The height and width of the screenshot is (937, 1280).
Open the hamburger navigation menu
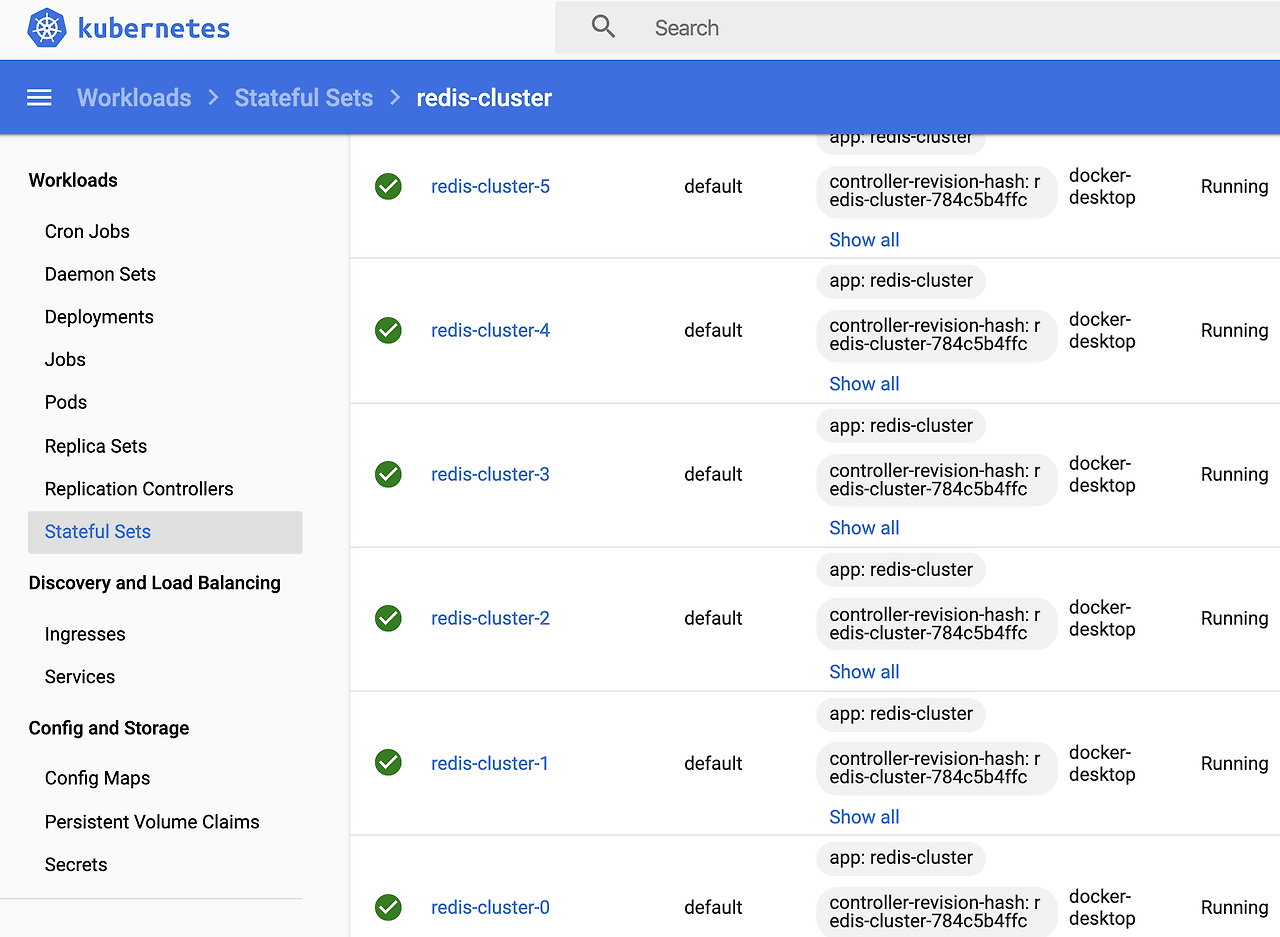tap(39, 97)
